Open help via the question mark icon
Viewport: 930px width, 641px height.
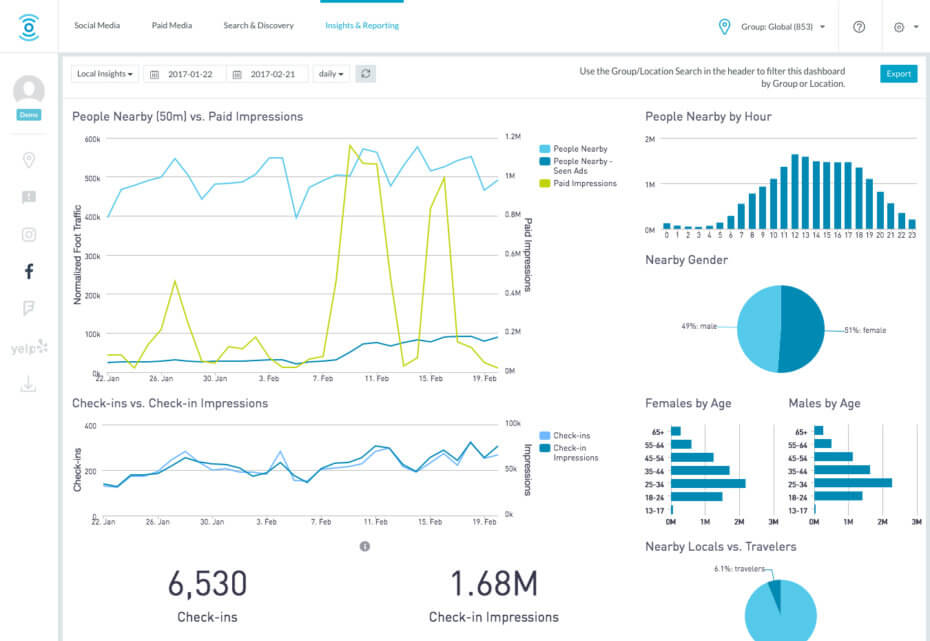858,27
